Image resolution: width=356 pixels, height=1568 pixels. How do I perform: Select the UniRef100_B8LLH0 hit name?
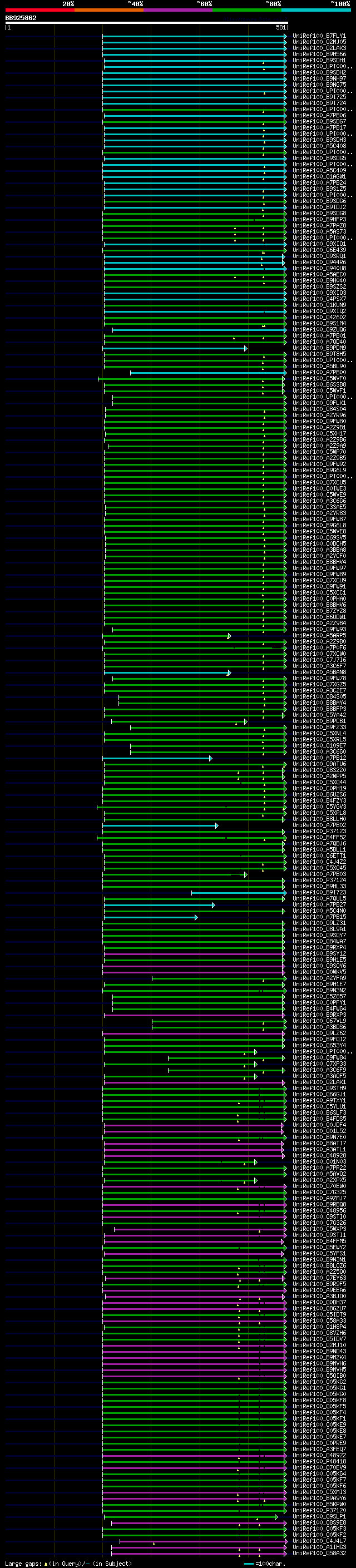coord(319,819)
